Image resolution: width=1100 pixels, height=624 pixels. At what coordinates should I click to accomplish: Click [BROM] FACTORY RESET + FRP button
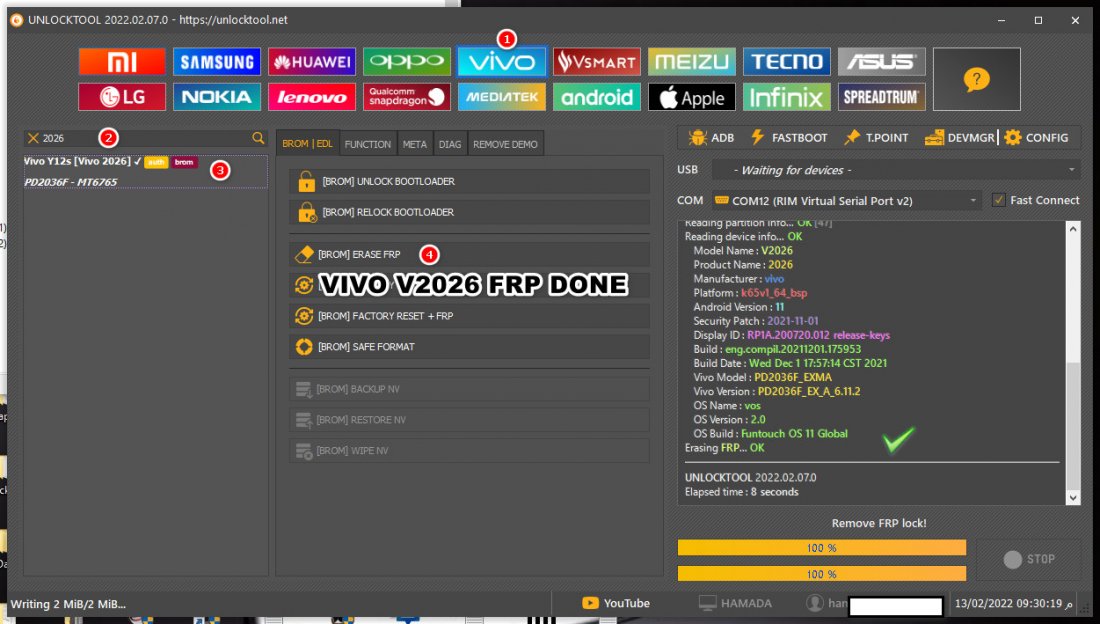click(x=469, y=316)
